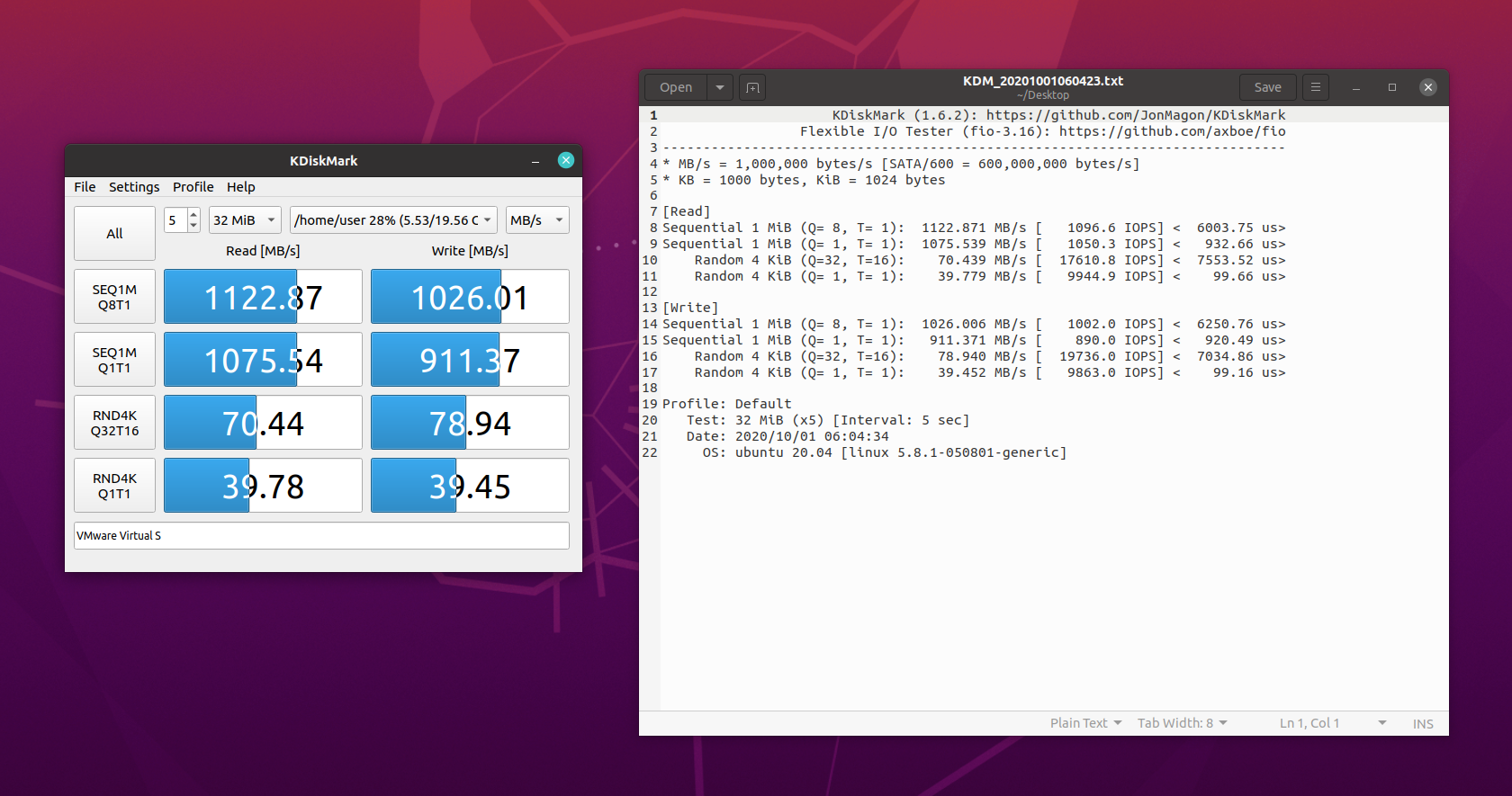Open the Profile menu
Viewport: 1512px width, 796px height.
193,187
